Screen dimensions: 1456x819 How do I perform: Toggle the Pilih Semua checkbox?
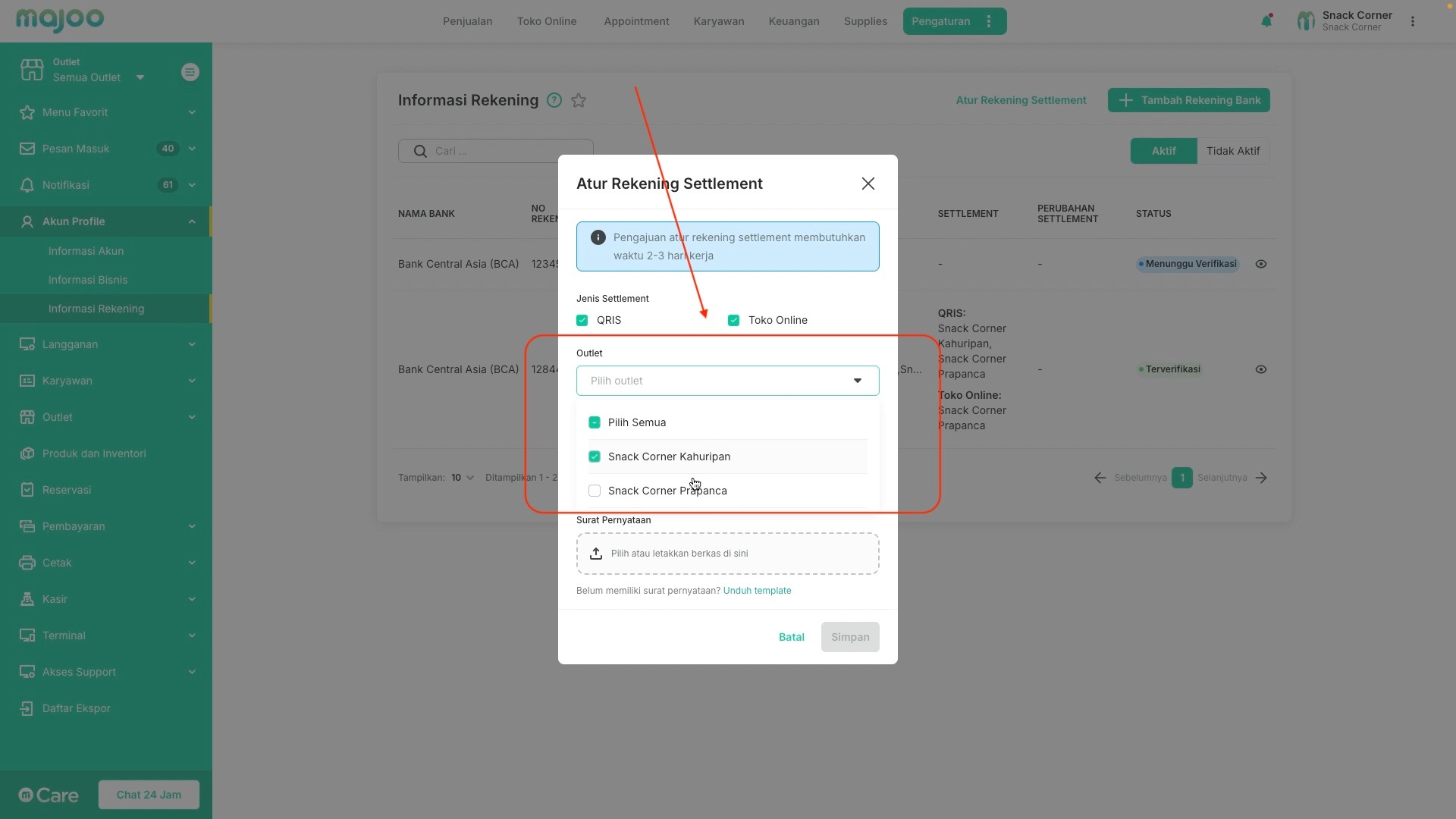click(x=595, y=422)
